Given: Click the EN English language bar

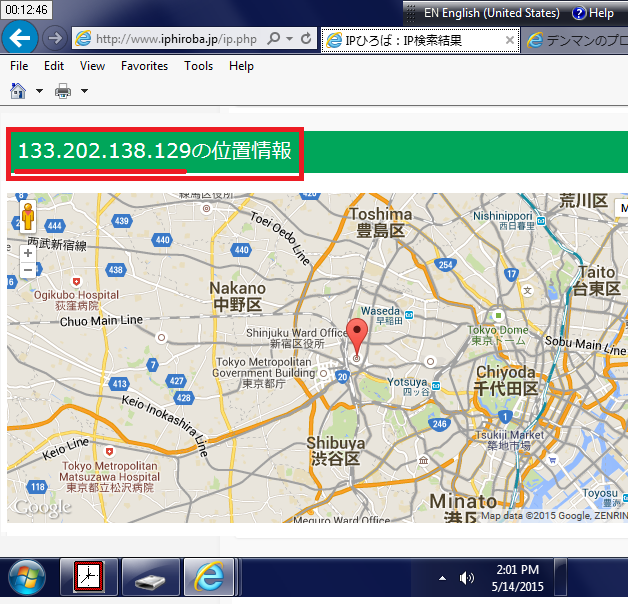Looking at the screenshot, I should (x=491, y=13).
